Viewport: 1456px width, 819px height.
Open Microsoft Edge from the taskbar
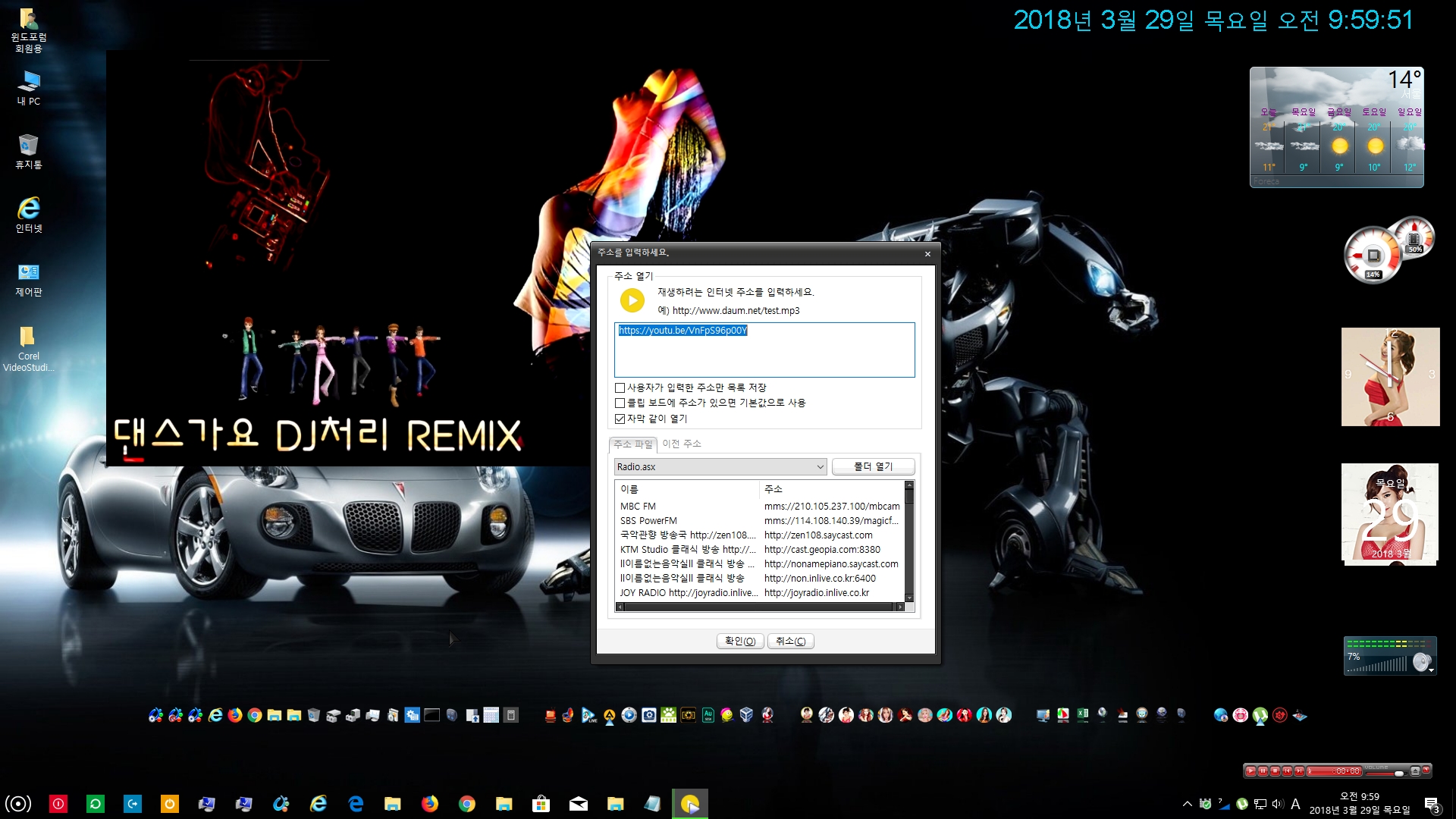click(356, 804)
